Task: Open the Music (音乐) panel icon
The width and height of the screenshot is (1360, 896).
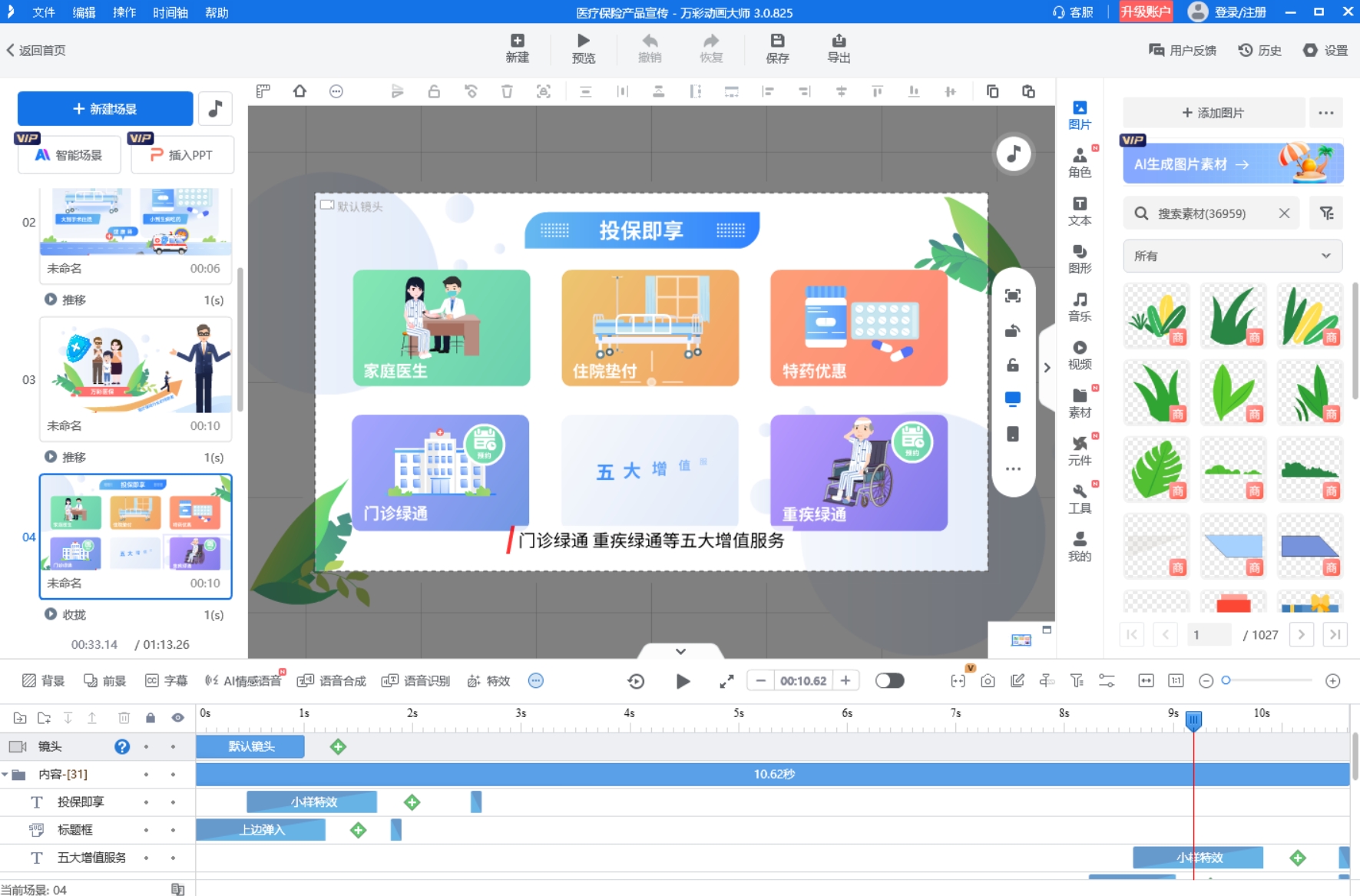Action: (x=1079, y=306)
